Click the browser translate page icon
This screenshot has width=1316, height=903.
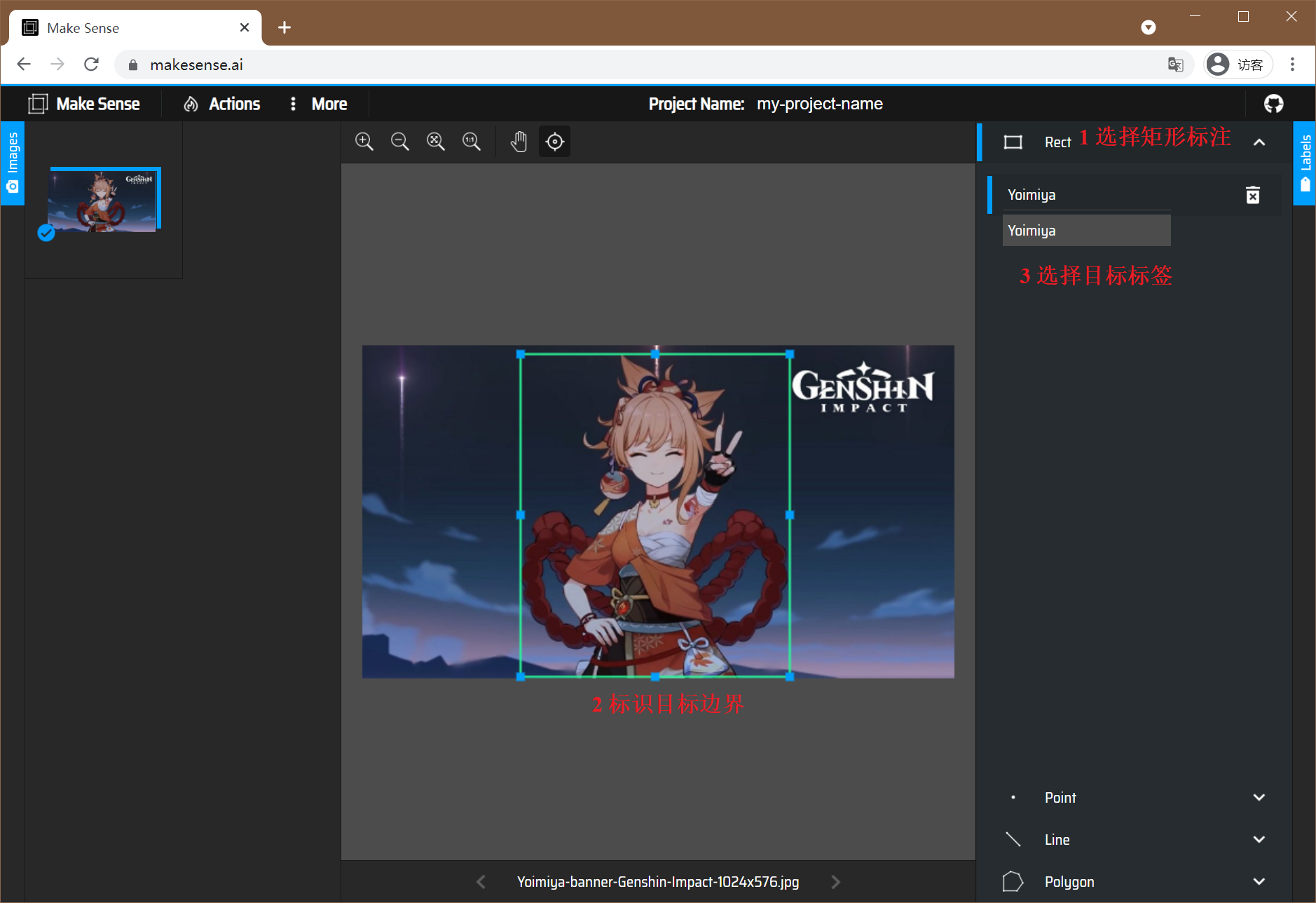[x=1175, y=64]
